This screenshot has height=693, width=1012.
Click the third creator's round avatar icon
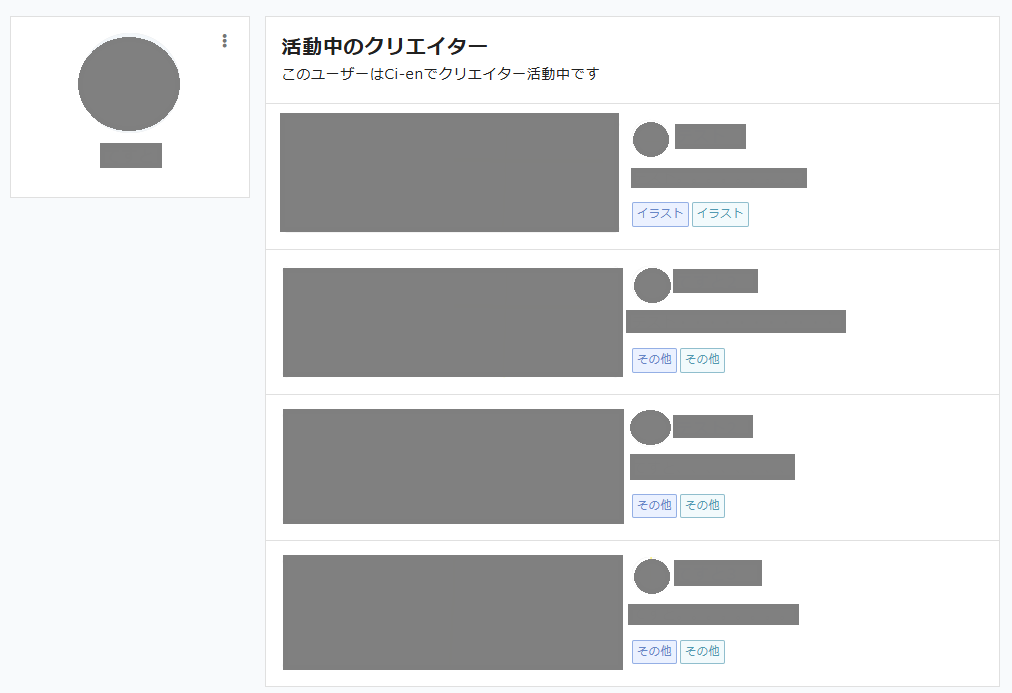[x=650, y=427]
